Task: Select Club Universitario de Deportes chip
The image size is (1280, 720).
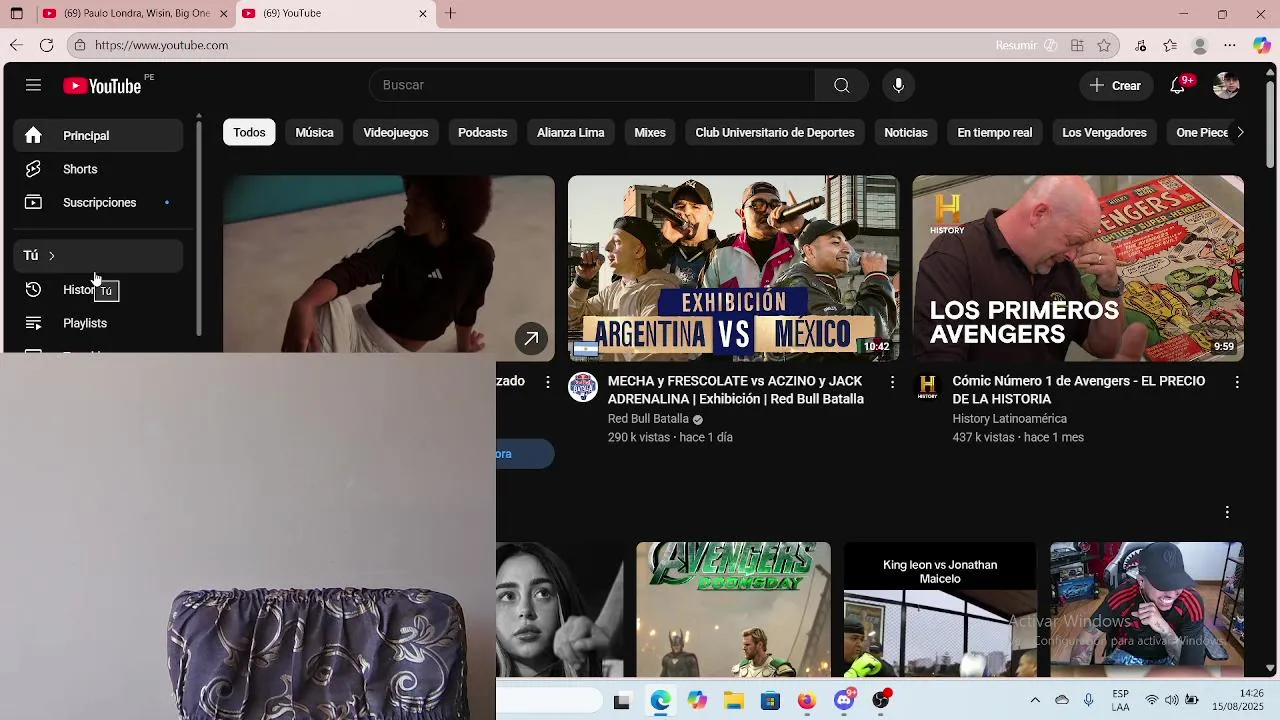Action: (775, 132)
